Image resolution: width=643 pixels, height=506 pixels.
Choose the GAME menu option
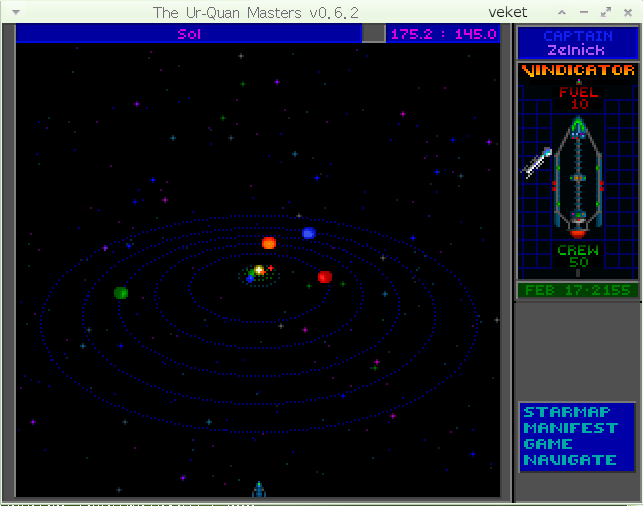coord(548,444)
